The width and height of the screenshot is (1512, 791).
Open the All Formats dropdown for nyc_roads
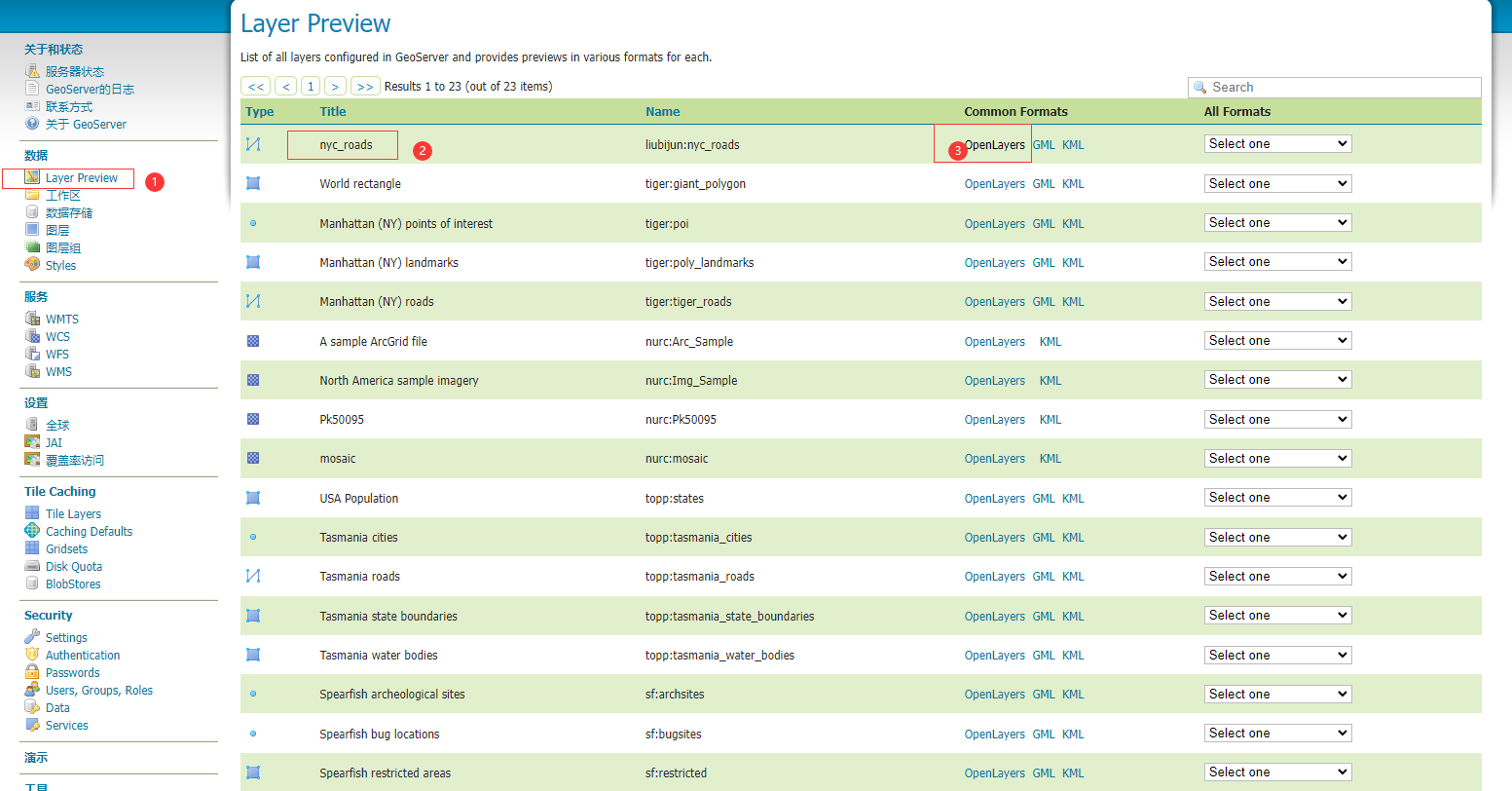1278,144
